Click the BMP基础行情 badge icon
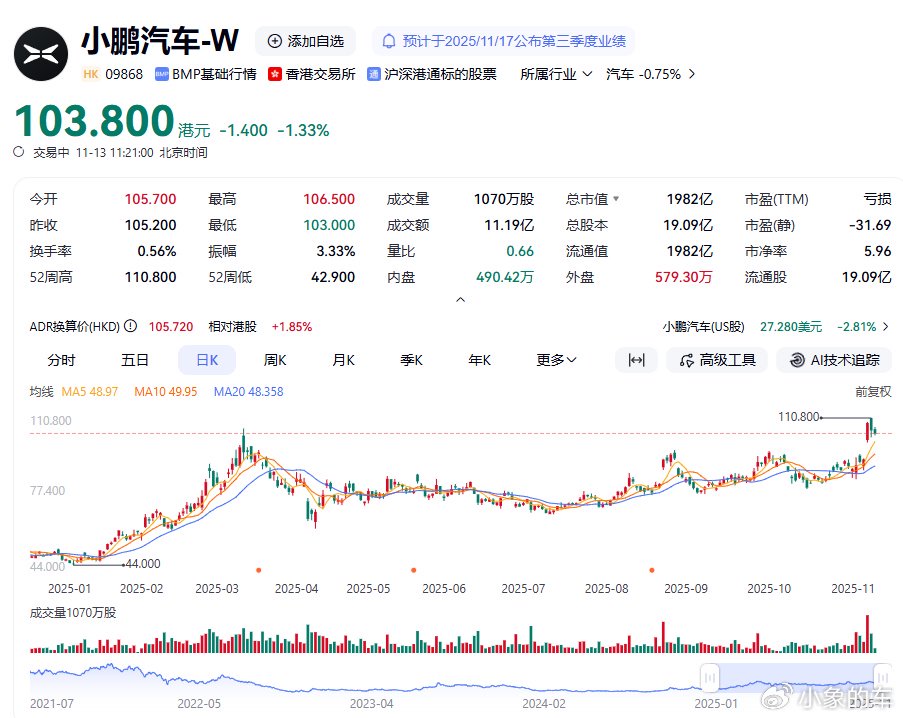The height and width of the screenshot is (718, 903). [x=160, y=73]
